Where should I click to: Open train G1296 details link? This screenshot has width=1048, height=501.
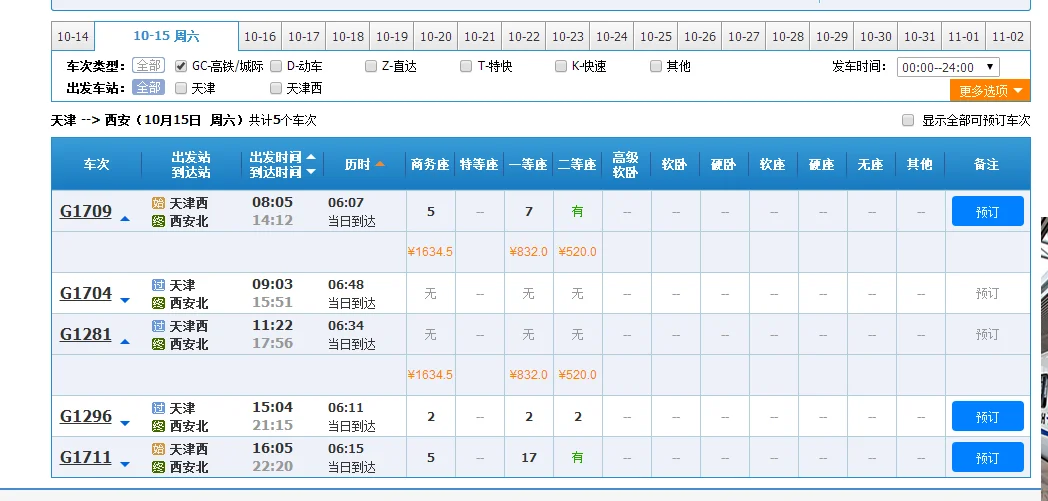click(86, 416)
